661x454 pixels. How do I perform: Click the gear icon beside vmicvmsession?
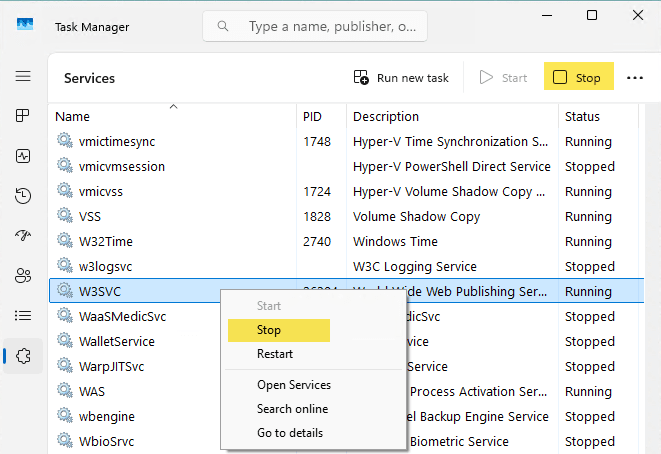(65, 165)
